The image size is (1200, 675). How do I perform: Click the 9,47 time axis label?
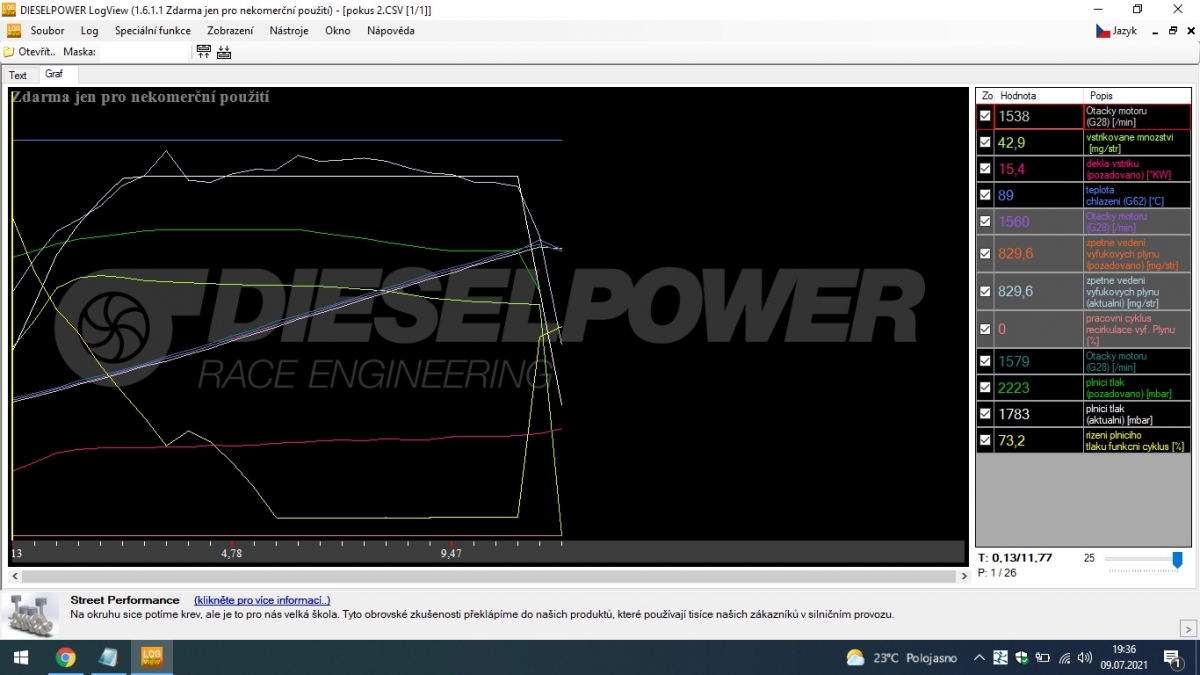[451, 553]
